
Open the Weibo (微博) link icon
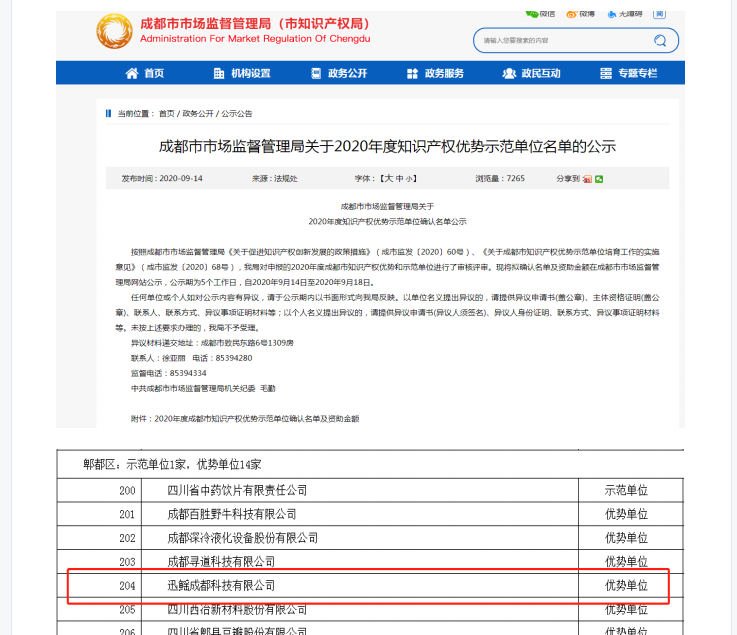pyautogui.click(x=572, y=15)
